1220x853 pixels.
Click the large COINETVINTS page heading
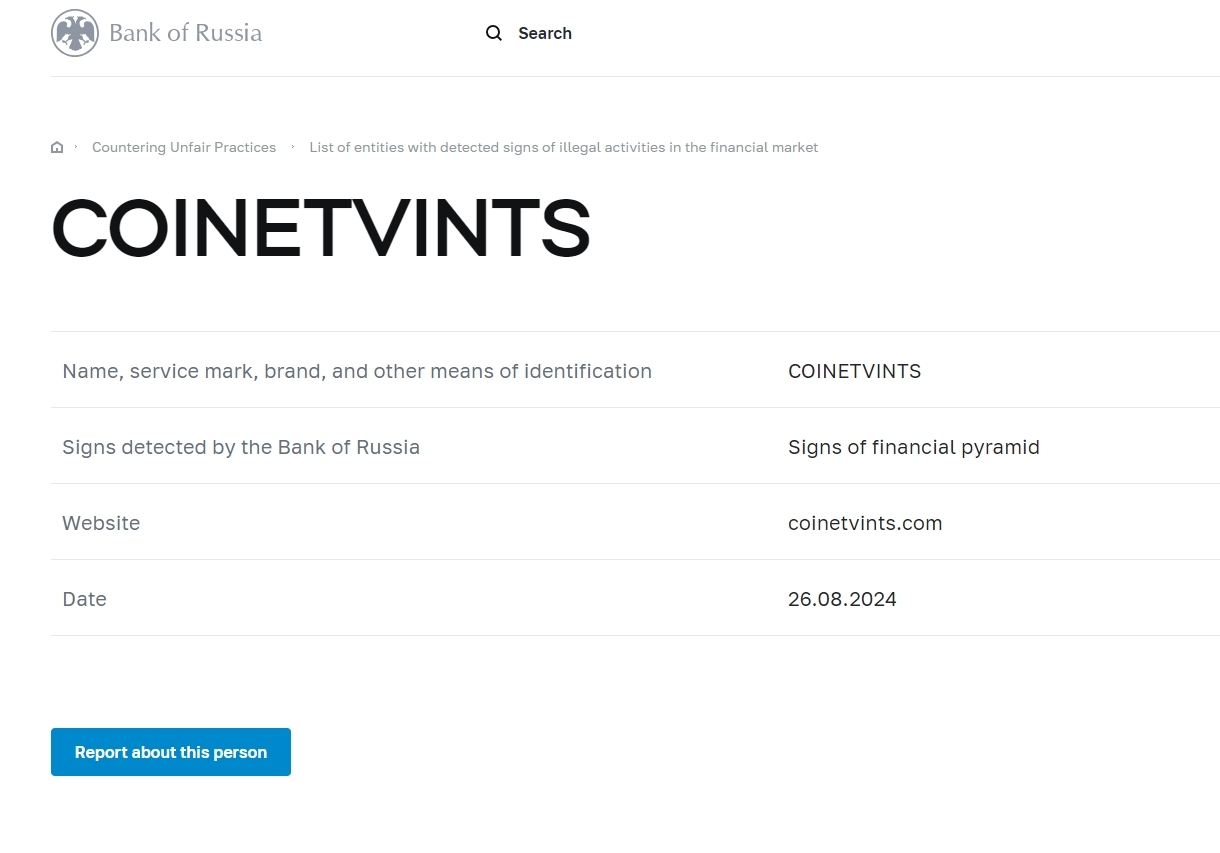pos(320,228)
